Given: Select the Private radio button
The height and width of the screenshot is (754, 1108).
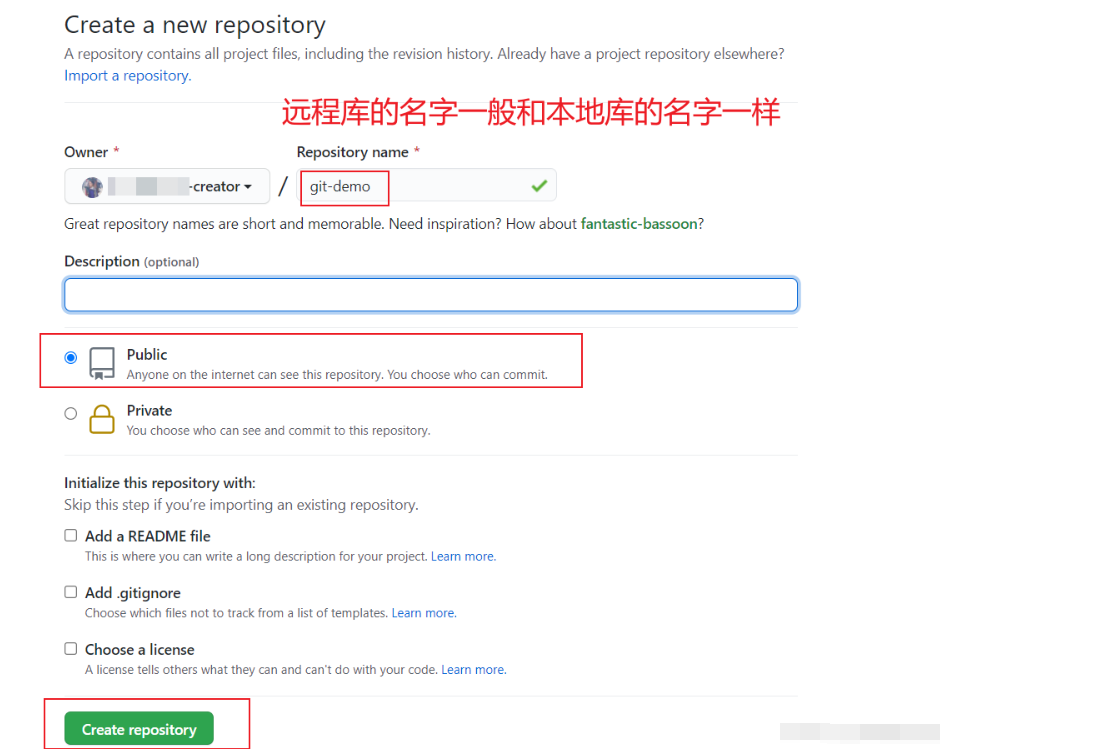Looking at the screenshot, I should pyautogui.click(x=71, y=413).
